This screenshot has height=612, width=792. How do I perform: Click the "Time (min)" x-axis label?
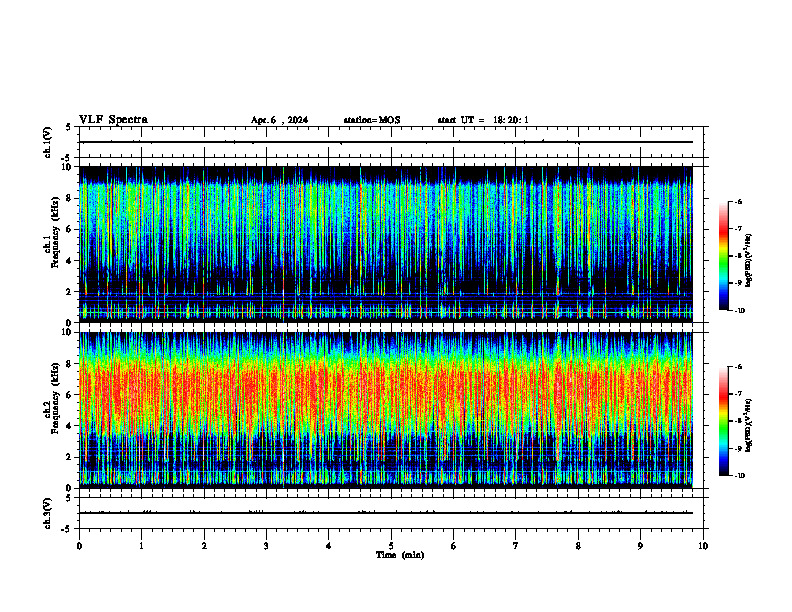pos(400,555)
